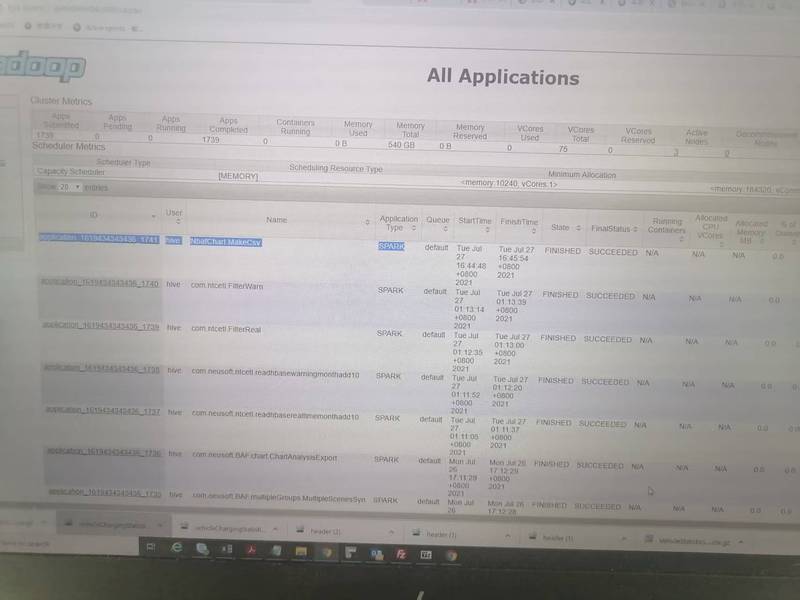Click the Decommissioned Nodes count link
Viewport: 800px width, 600px height.
click(727, 153)
